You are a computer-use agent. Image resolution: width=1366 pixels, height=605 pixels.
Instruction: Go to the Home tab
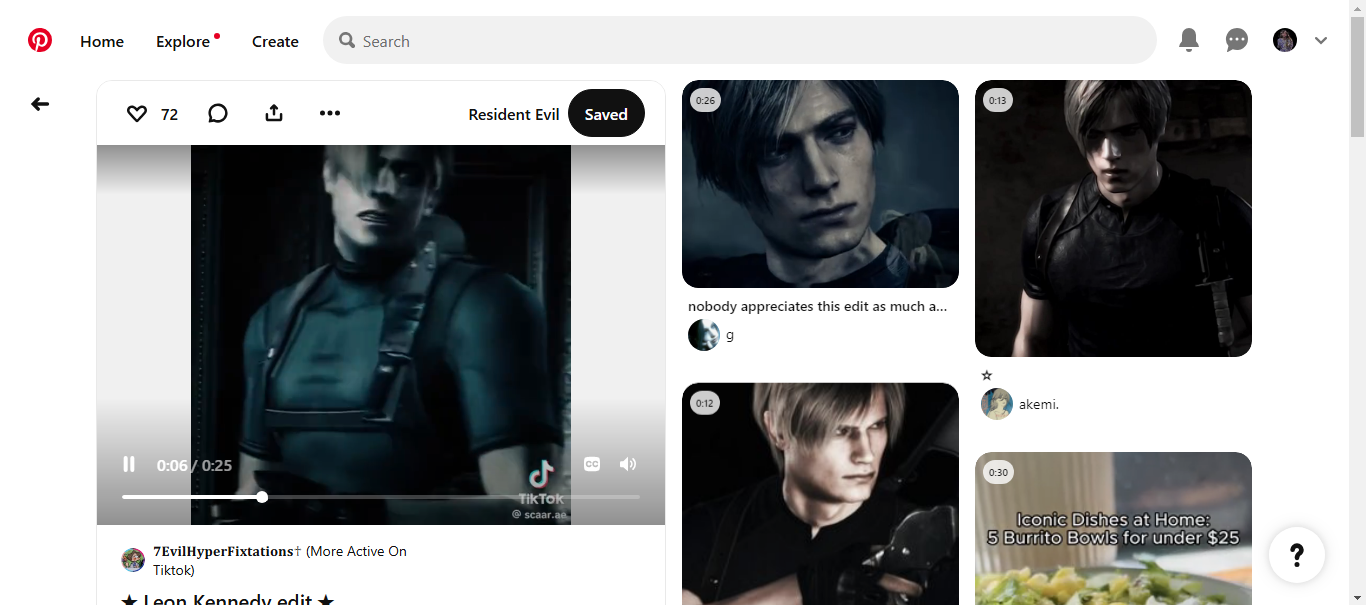point(102,41)
